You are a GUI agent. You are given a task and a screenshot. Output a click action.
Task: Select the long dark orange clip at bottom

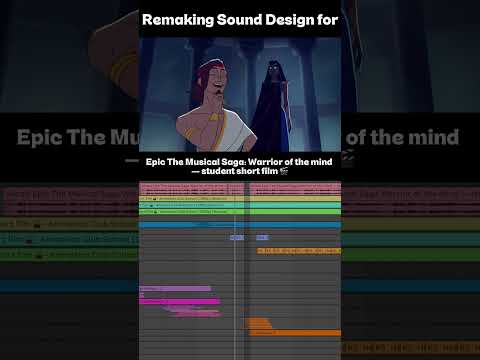click(x=295, y=333)
